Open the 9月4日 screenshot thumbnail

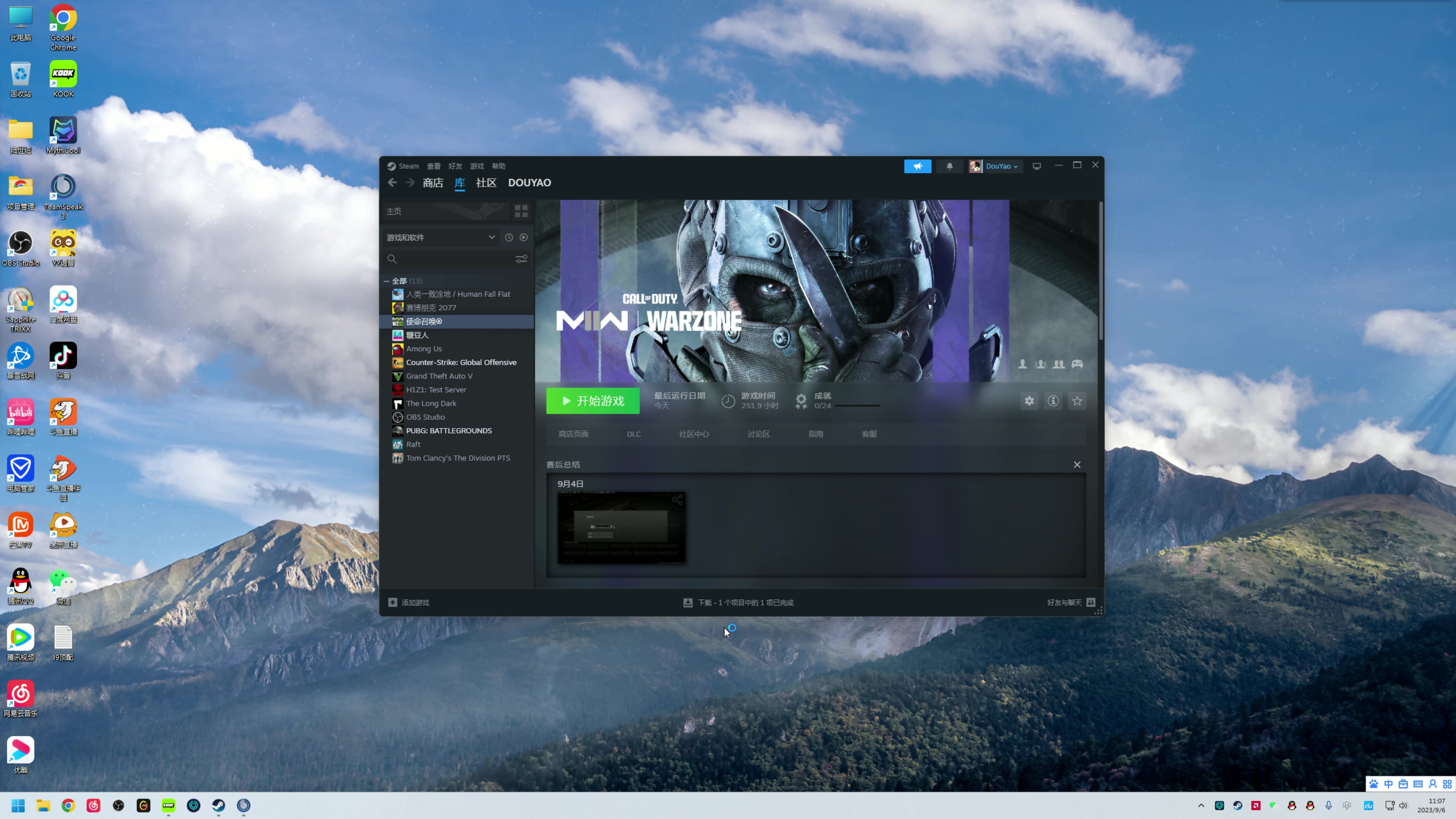pyautogui.click(x=622, y=528)
